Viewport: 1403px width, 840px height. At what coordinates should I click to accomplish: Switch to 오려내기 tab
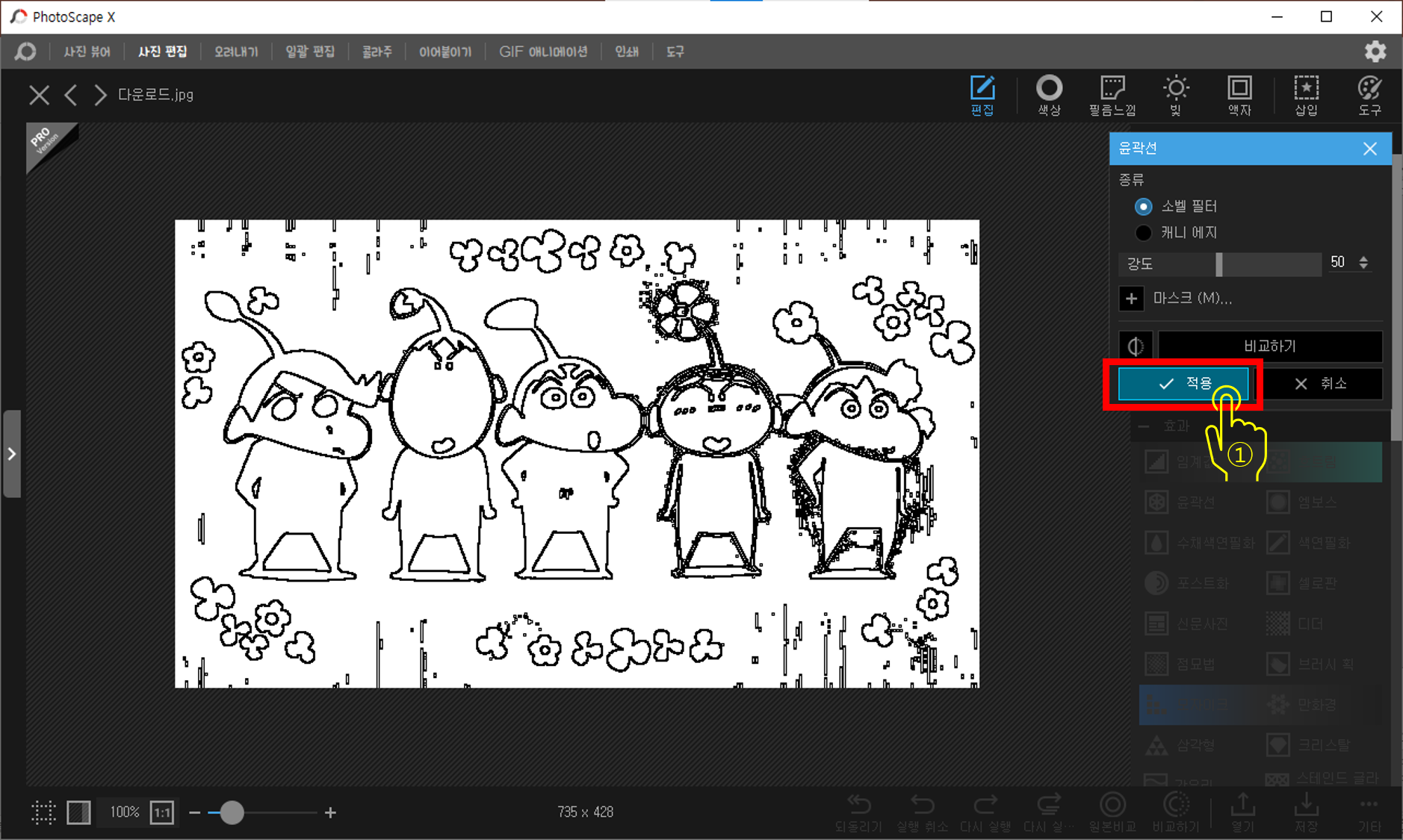tap(236, 52)
